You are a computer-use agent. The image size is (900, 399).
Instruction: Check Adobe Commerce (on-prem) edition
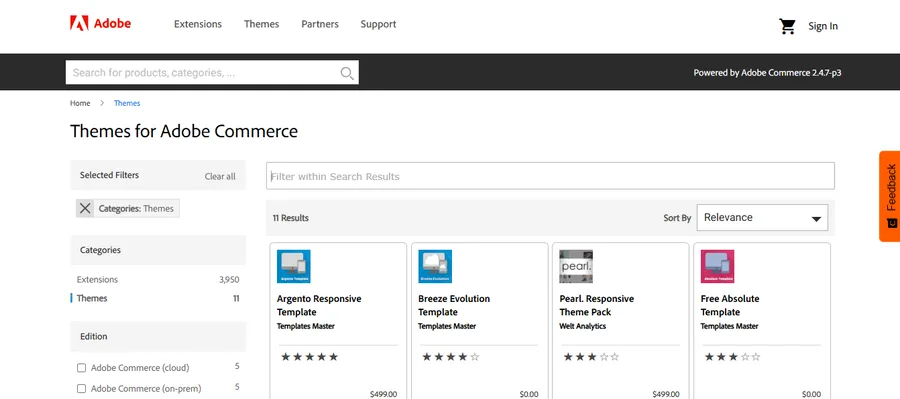(x=82, y=389)
